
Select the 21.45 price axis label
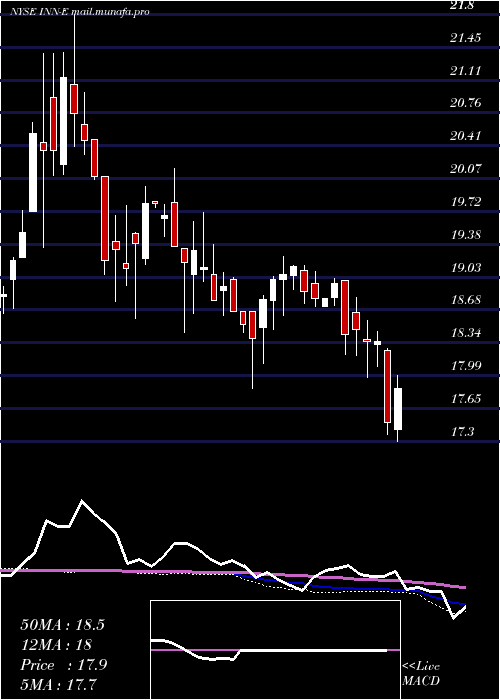(466, 38)
